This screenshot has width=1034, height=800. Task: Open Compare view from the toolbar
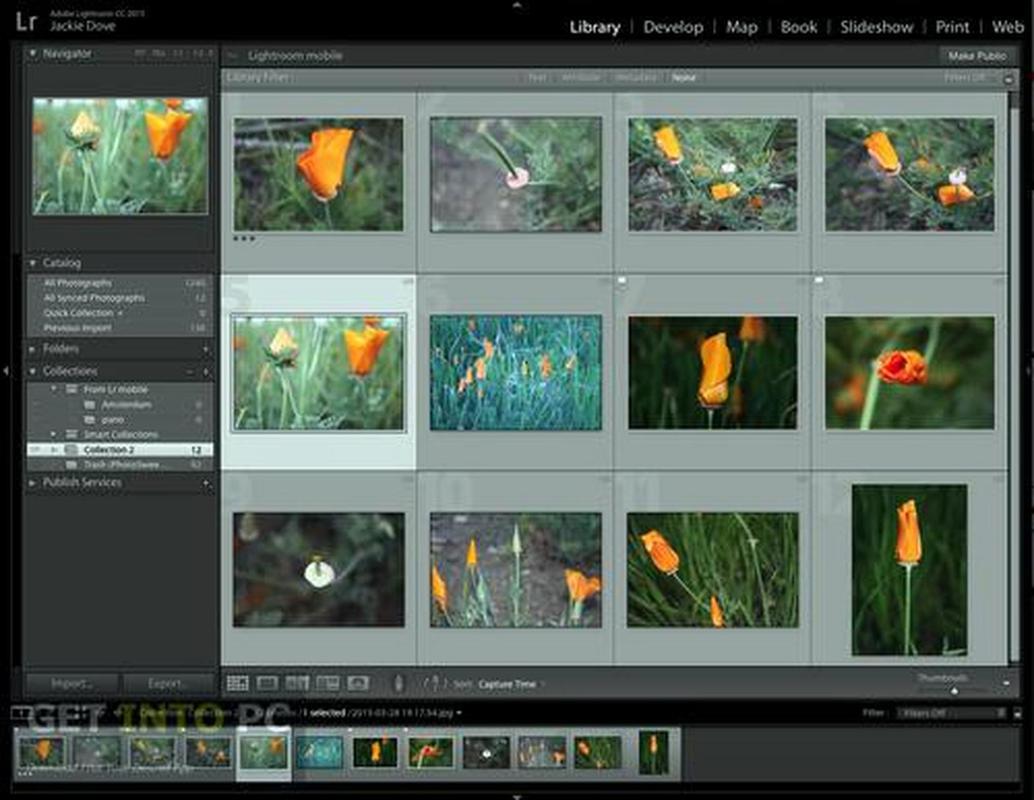click(297, 683)
